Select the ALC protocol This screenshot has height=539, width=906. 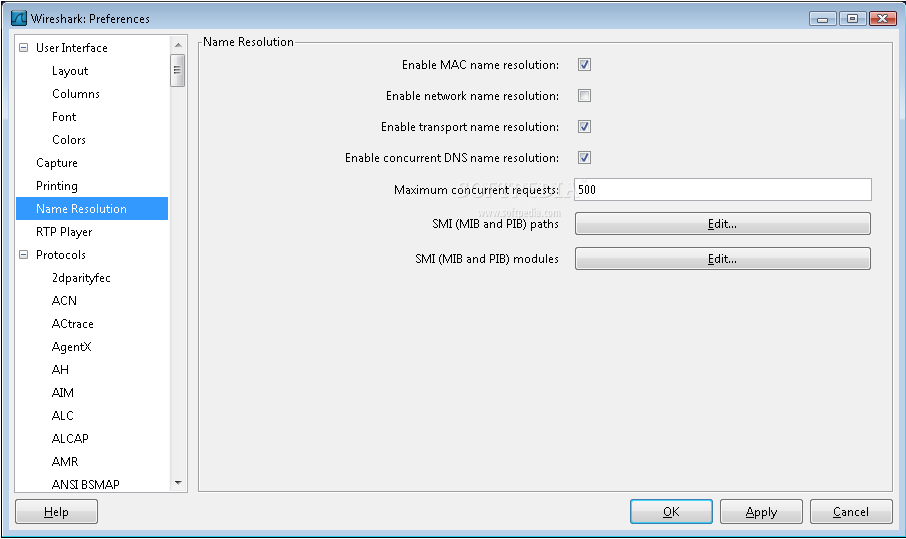[62, 416]
